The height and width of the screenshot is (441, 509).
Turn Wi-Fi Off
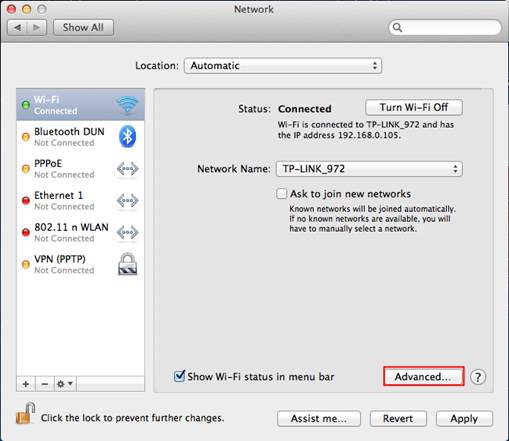pyautogui.click(x=414, y=107)
